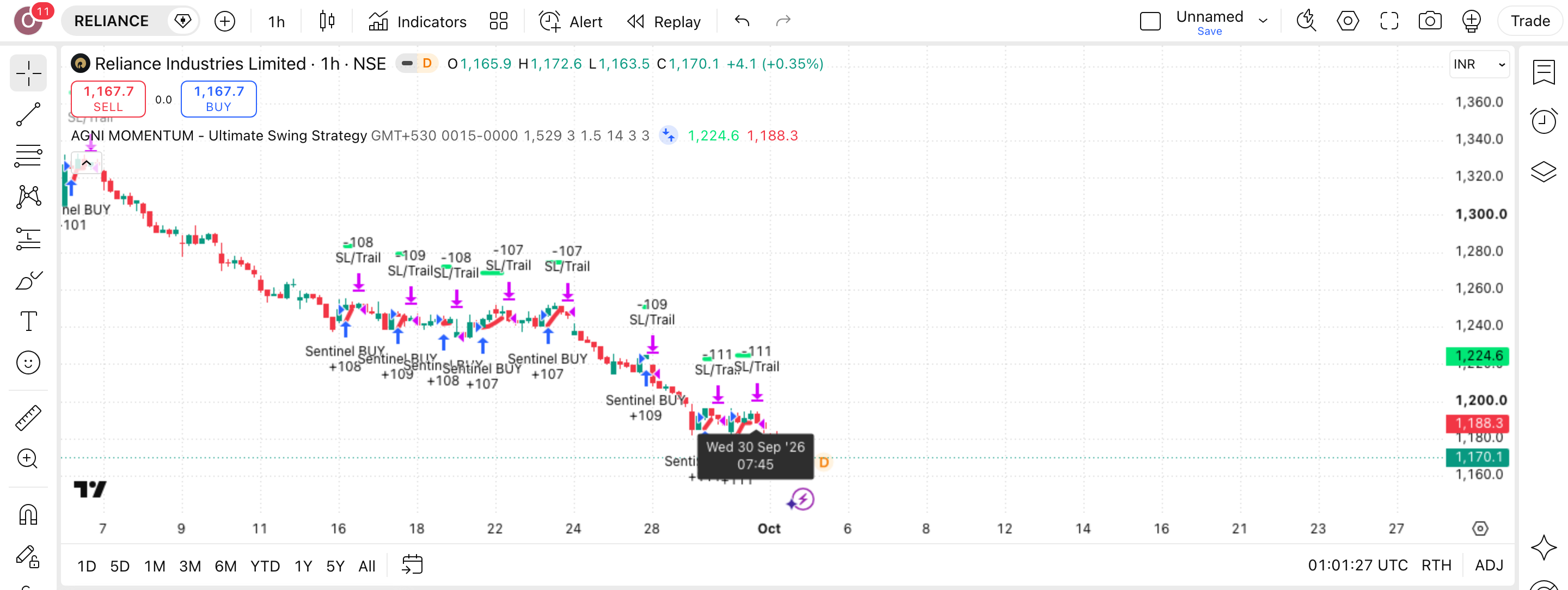
Task: Select the ruler measure tool
Action: 28,418
